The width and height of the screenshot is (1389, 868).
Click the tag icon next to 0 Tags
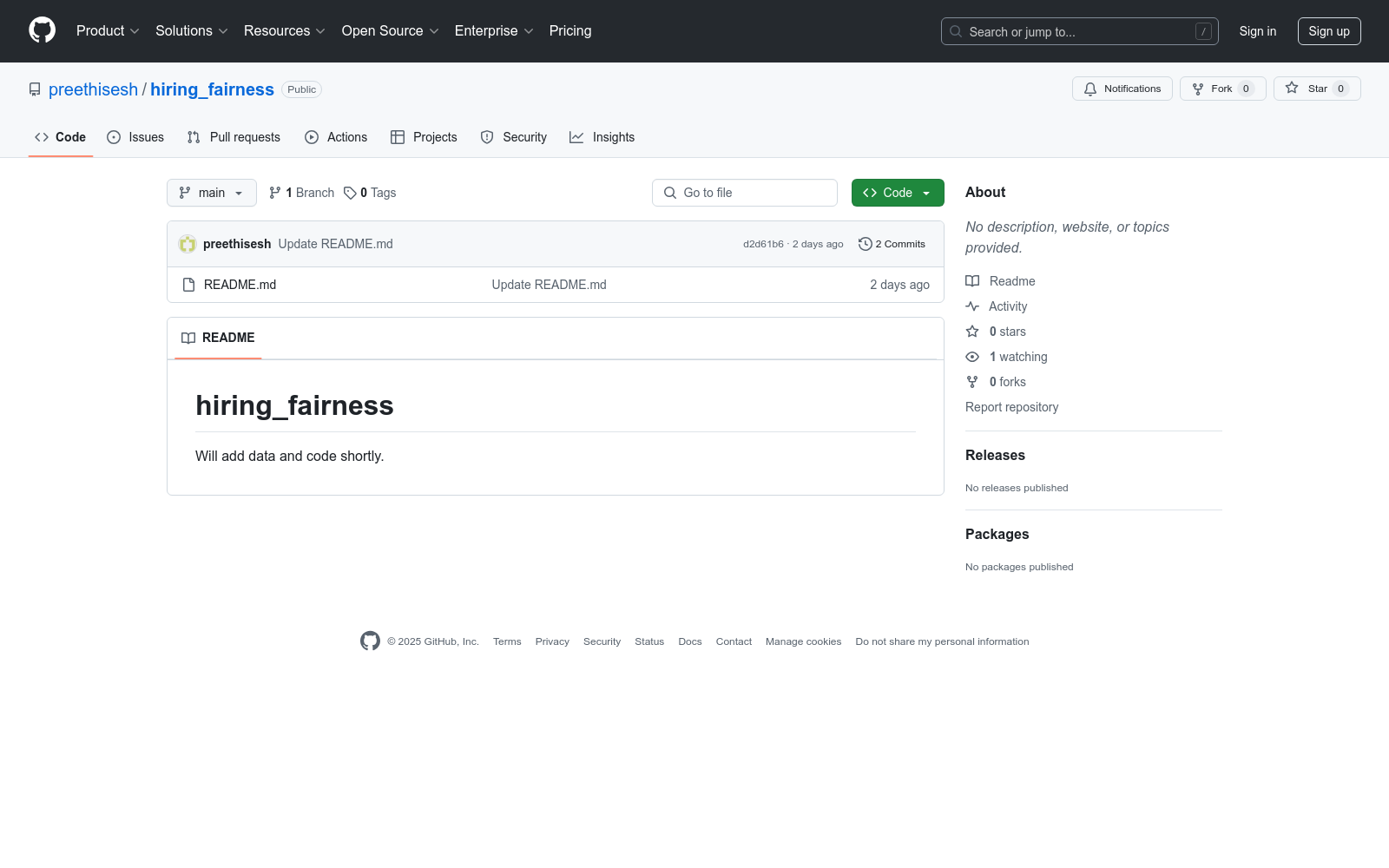point(350,193)
